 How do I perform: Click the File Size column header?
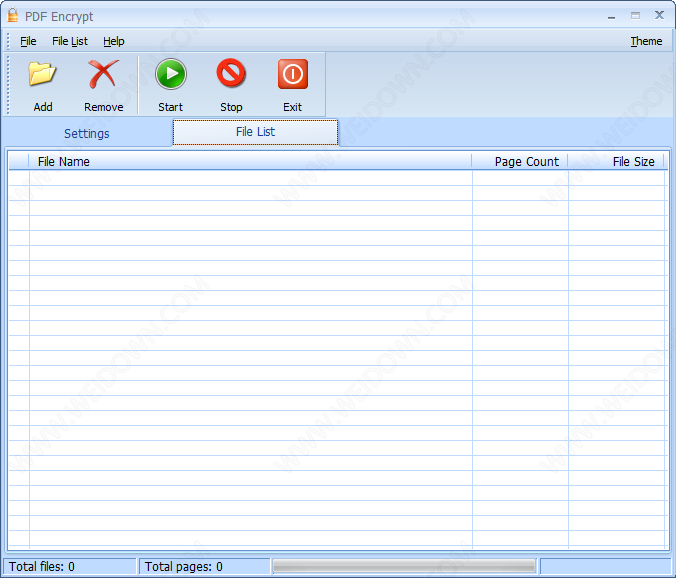[x=616, y=162]
